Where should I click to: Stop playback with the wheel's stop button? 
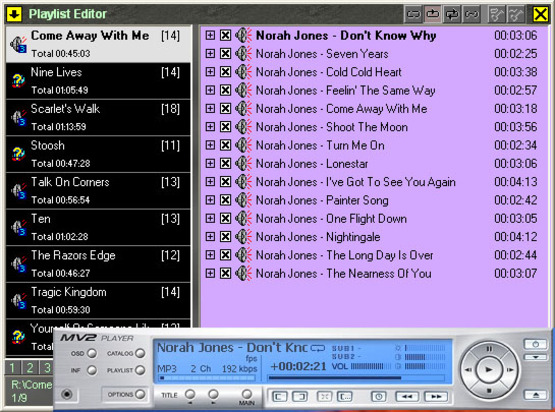(x=489, y=391)
